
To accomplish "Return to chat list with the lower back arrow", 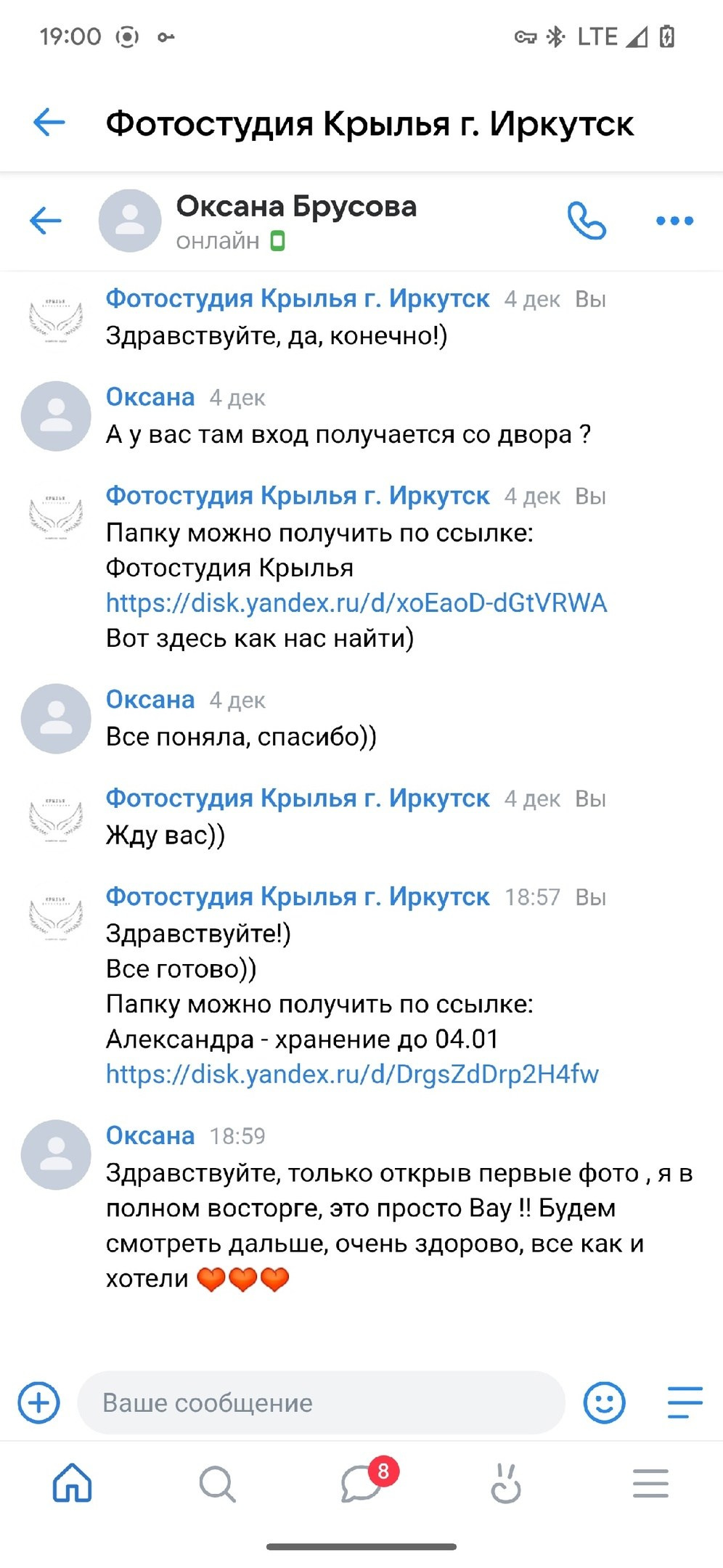I will pos(46,221).
